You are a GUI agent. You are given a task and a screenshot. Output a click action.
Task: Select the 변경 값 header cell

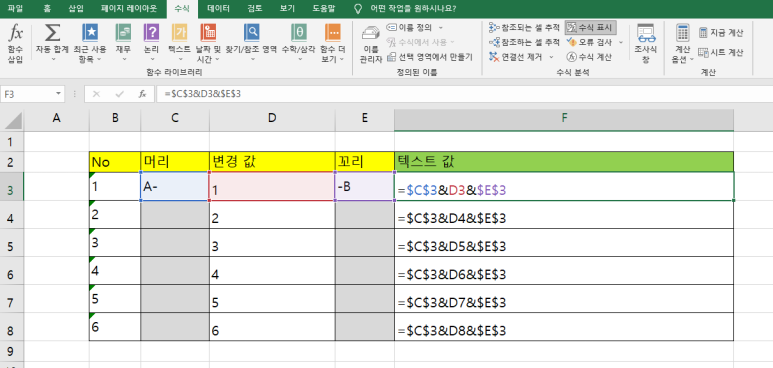click(x=272, y=162)
